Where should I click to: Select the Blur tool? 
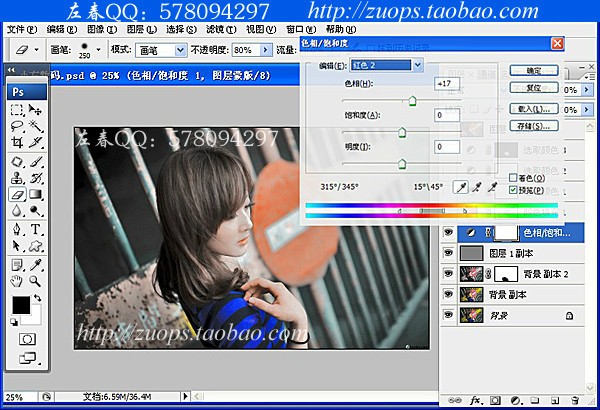(17, 211)
